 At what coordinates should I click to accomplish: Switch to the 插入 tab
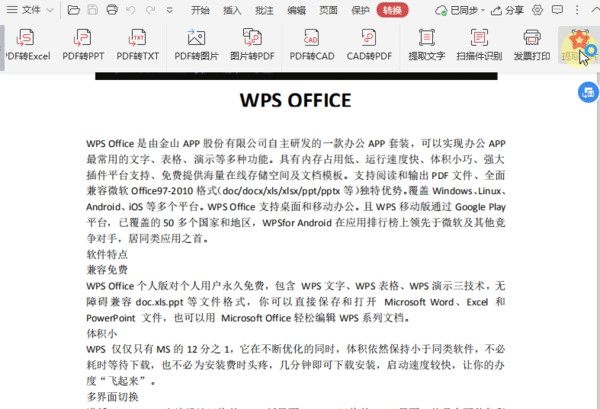click(x=232, y=10)
